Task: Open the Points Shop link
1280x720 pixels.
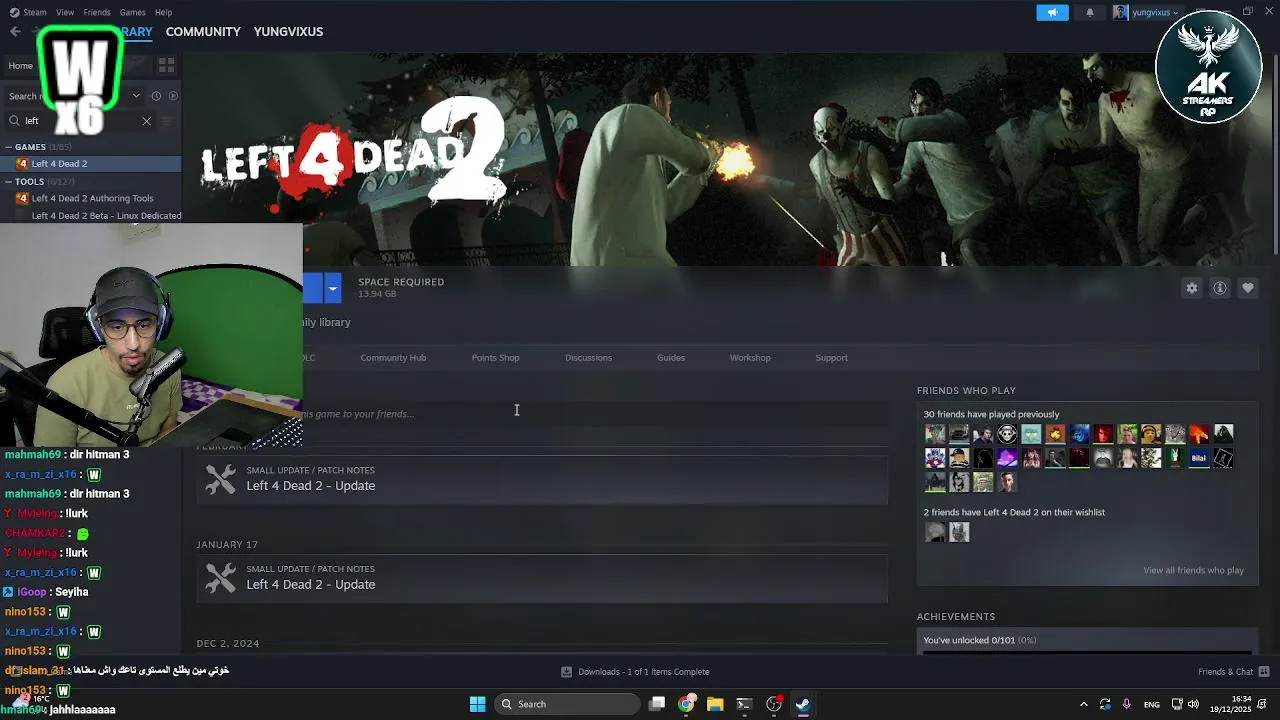Action: [x=495, y=358]
